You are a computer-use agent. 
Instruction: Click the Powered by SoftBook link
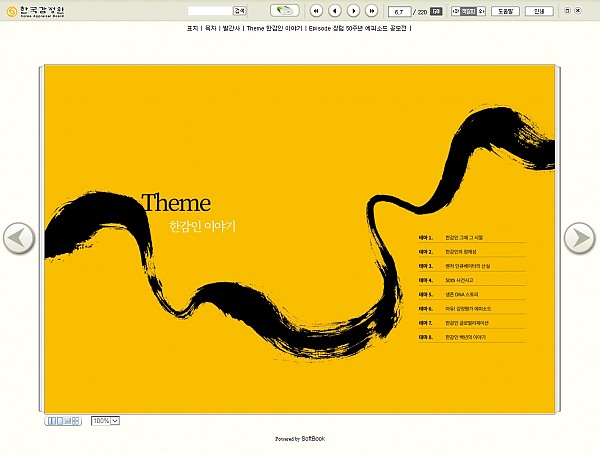pos(300,439)
